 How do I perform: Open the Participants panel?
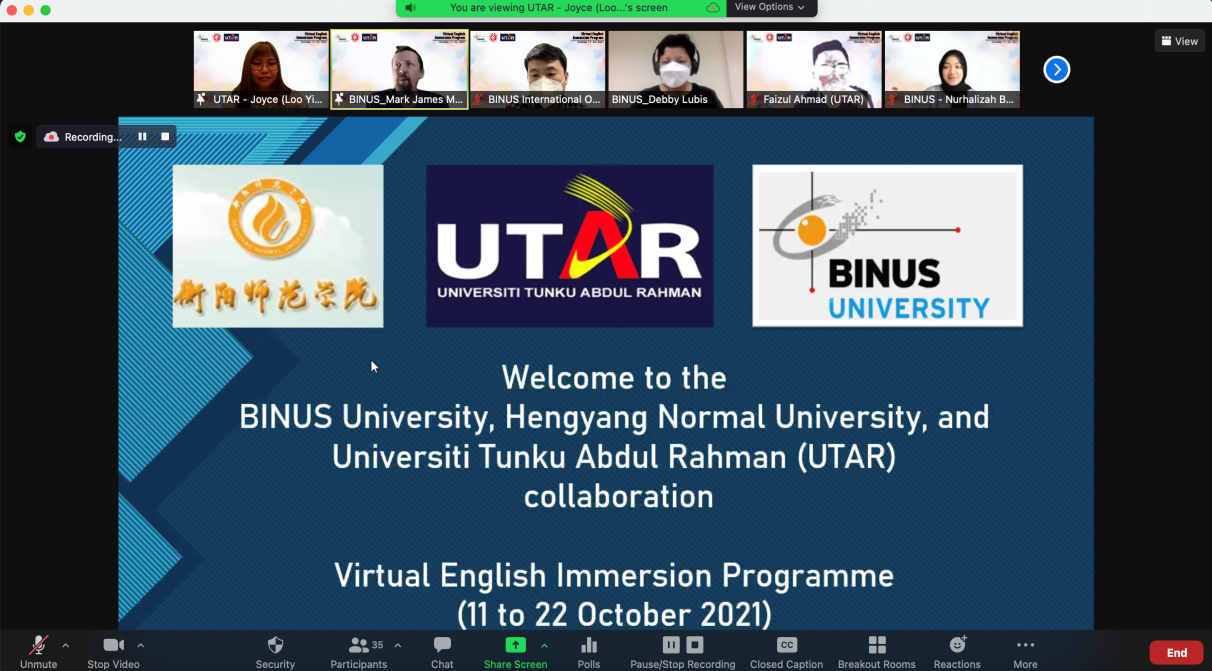click(x=358, y=646)
